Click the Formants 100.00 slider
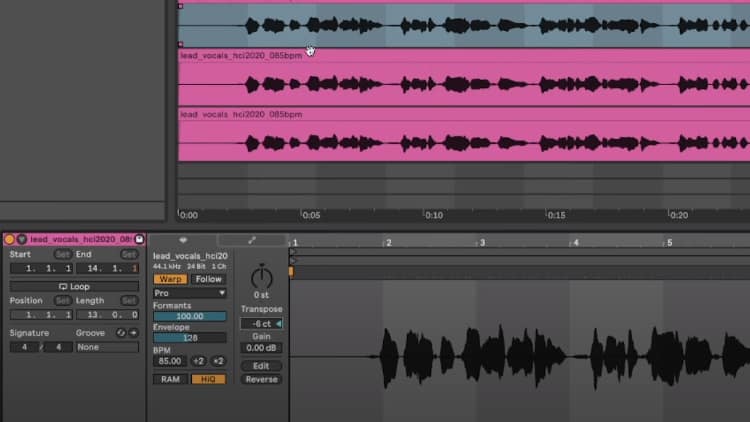 pos(189,316)
